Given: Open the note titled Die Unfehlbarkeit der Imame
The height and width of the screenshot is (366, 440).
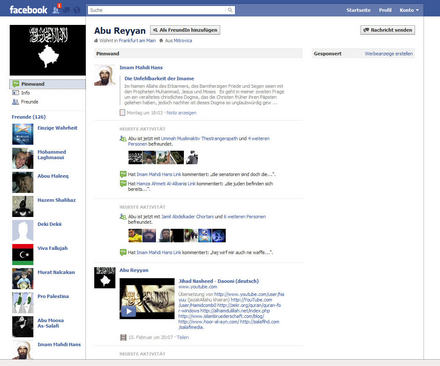Looking at the screenshot, I should coord(159,79).
